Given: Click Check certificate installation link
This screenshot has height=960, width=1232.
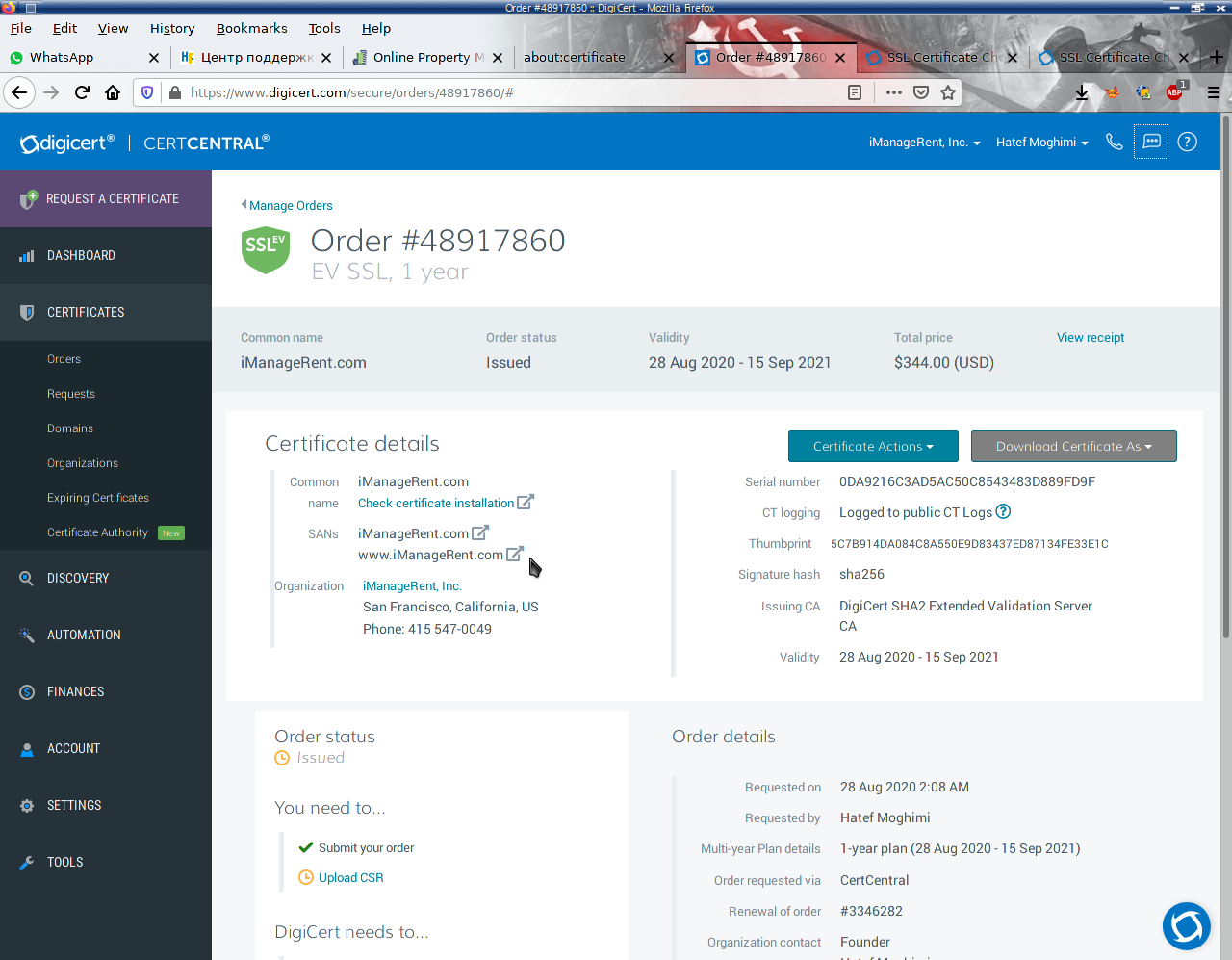Looking at the screenshot, I should click(x=436, y=503).
